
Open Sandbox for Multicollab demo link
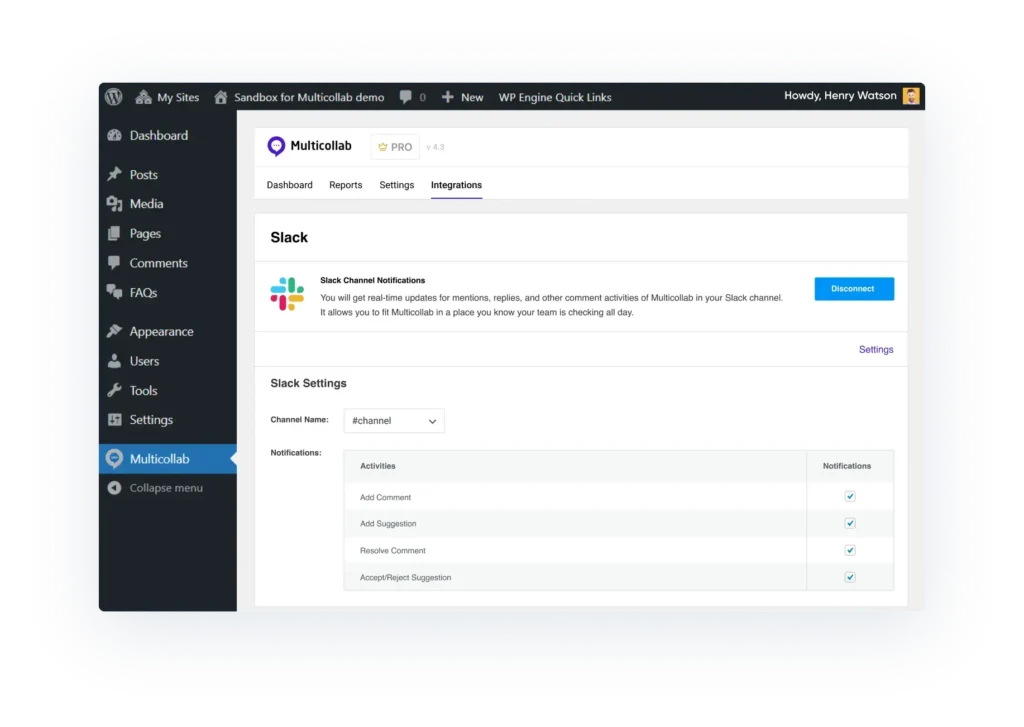pyautogui.click(x=309, y=97)
